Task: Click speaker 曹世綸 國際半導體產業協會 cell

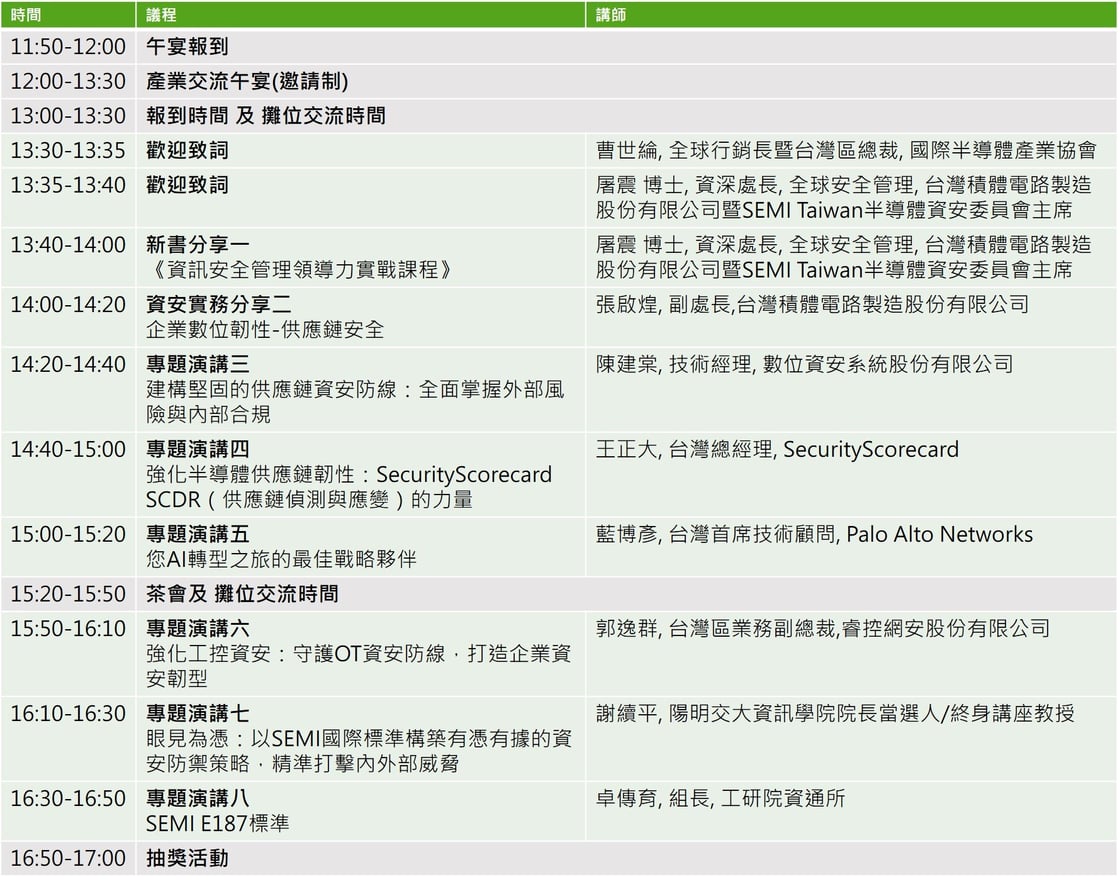Action: [x=851, y=150]
